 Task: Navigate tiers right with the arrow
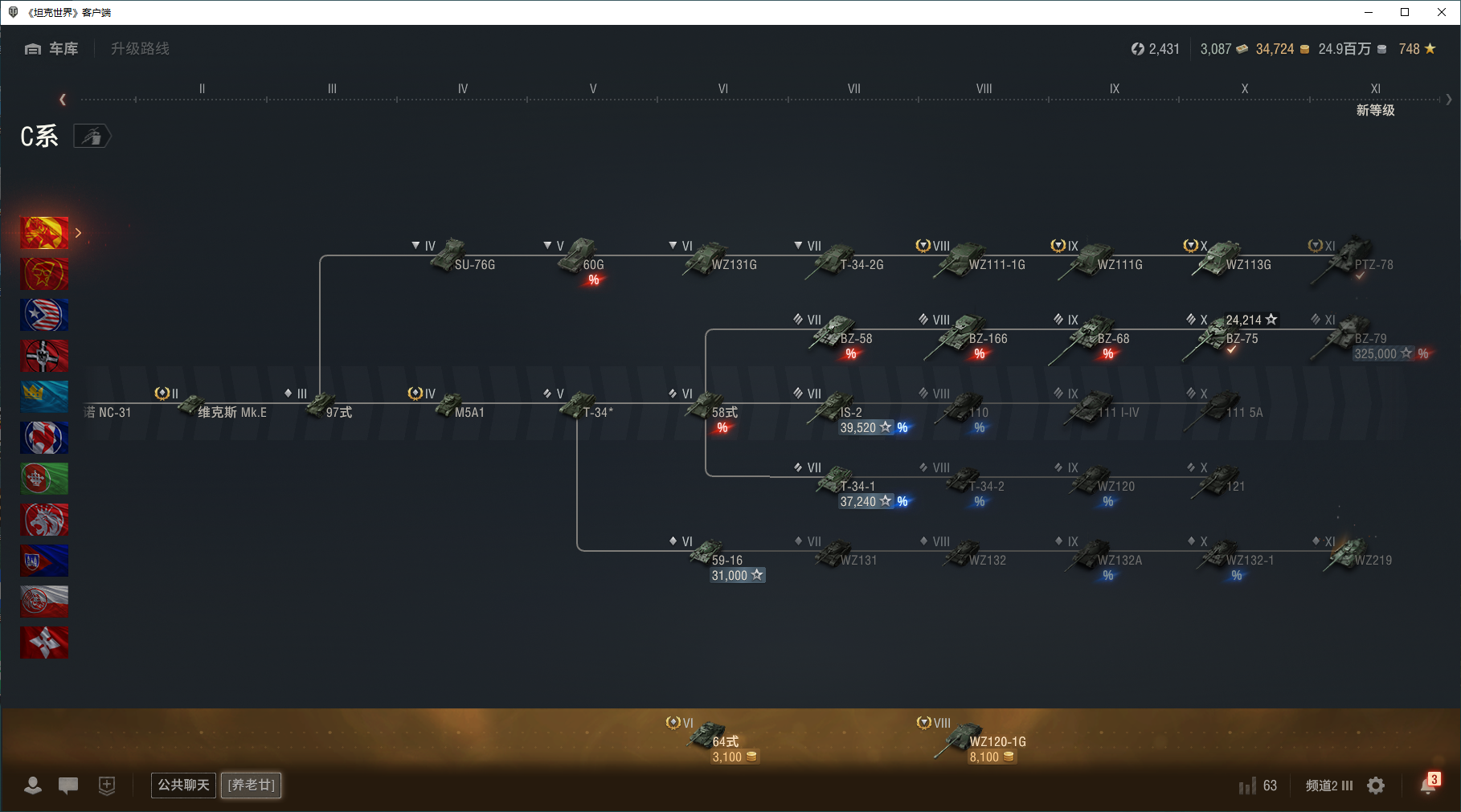[x=1449, y=100]
